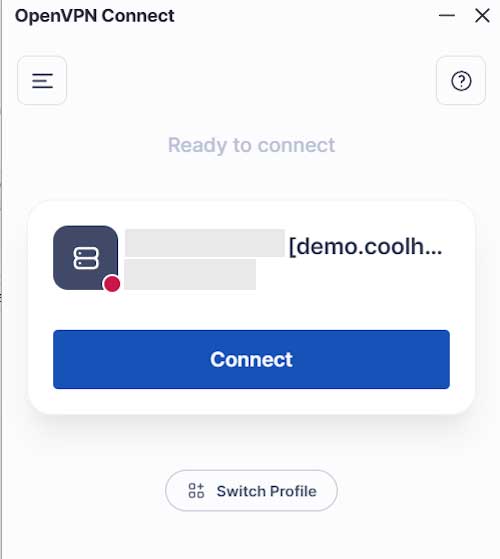
Task: Open the hamburger menu
Action: pos(42,81)
